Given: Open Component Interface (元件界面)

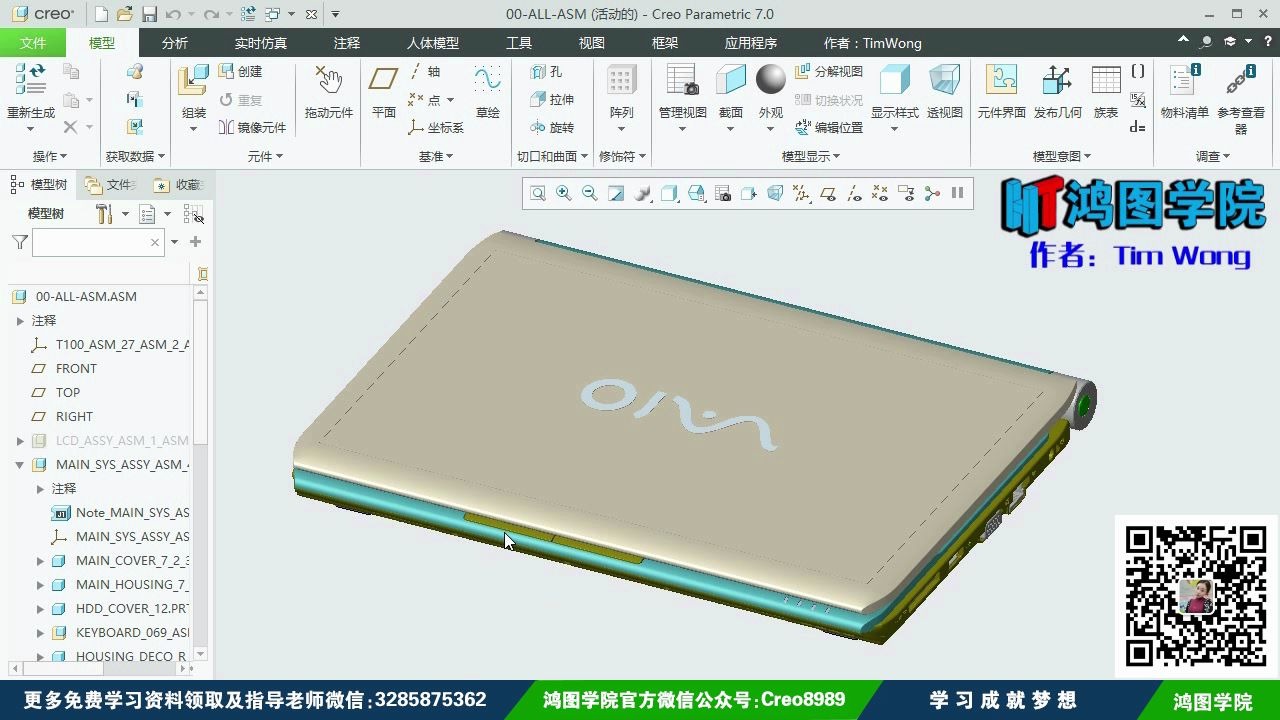Looking at the screenshot, I should (1001, 93).
